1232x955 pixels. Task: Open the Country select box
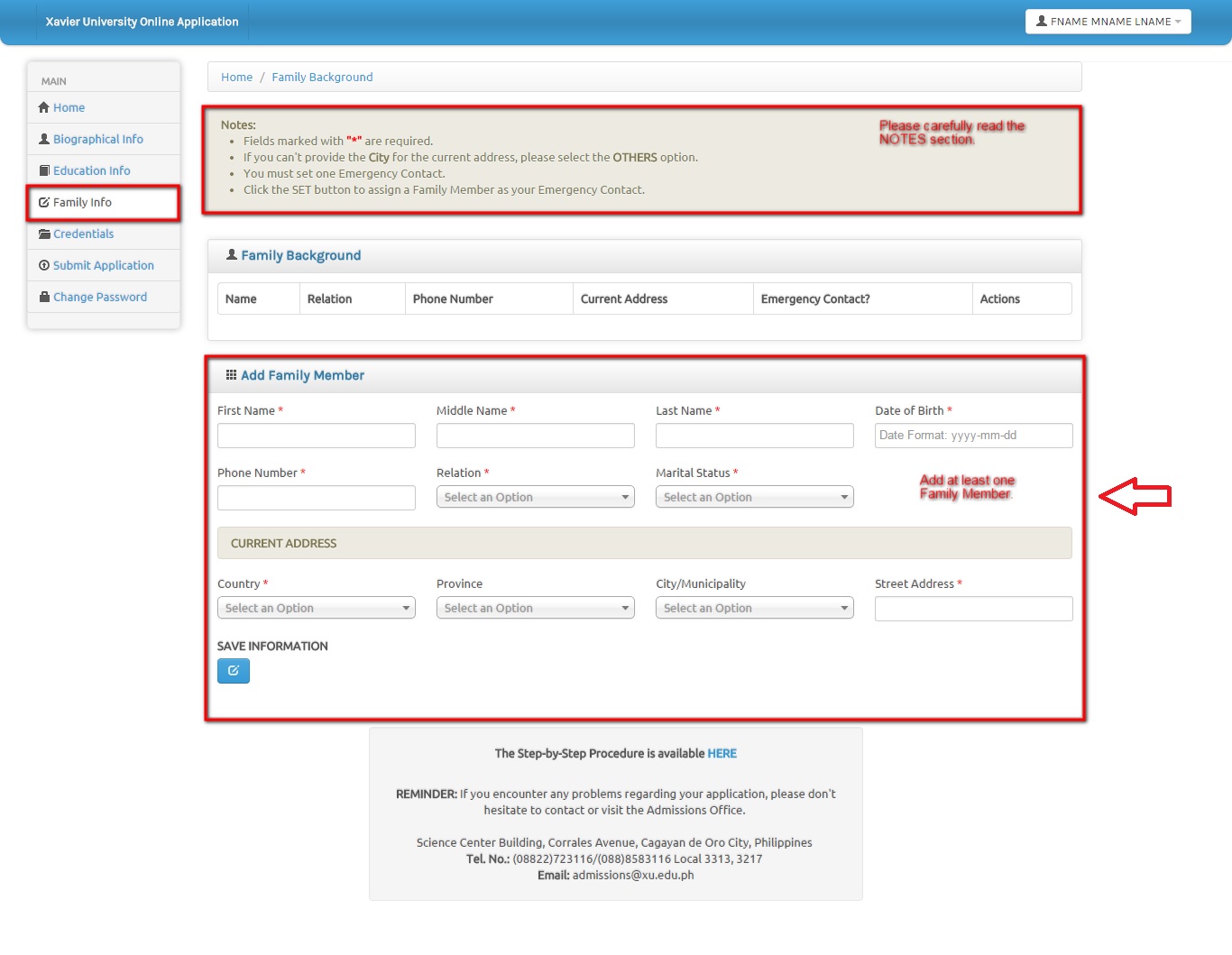[x=316, y=608]
